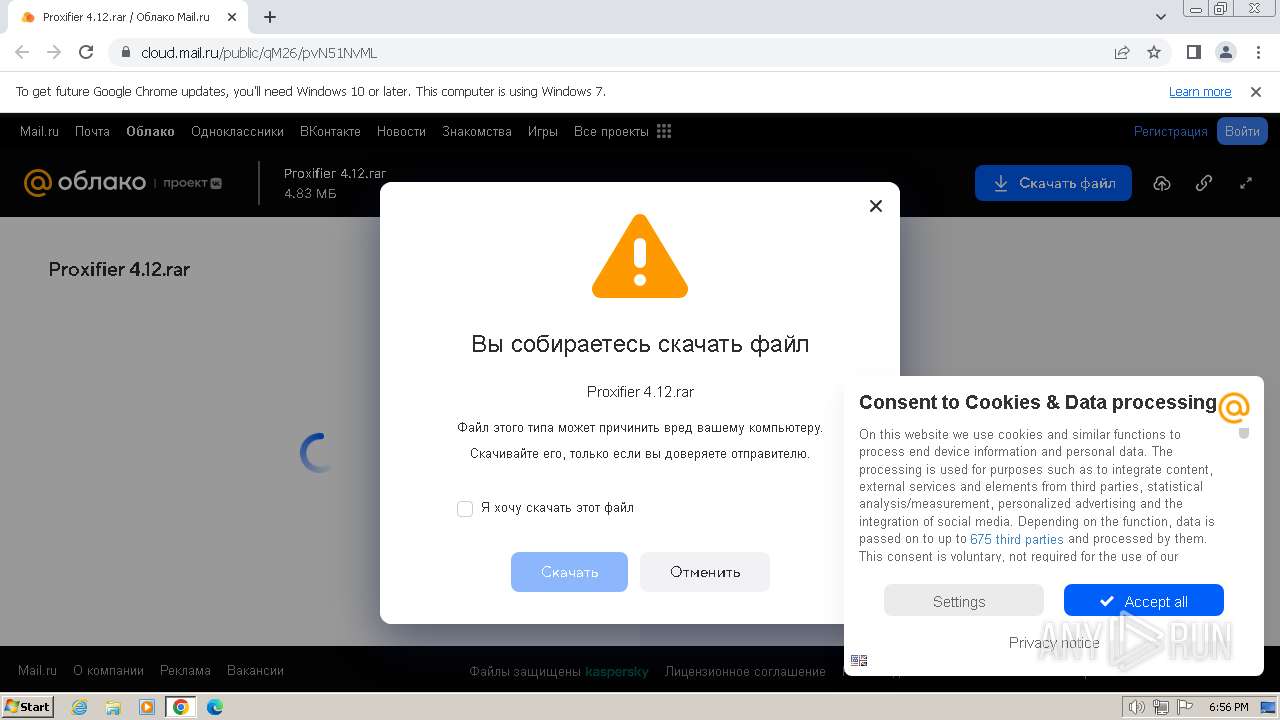The image size is (1280, 720).
Task: Click the share page icon in the address bar
Action: pyautogui.click(x=1122, y=52)
